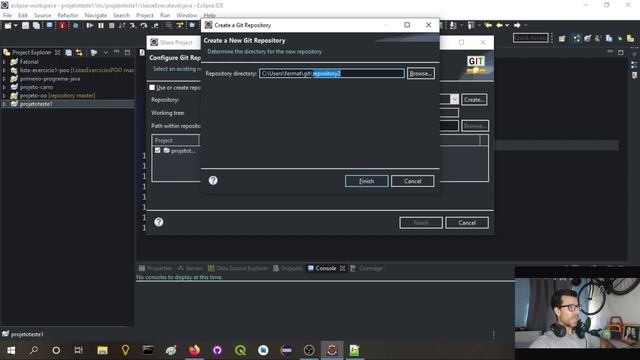Switch to the Coverage tab
The height and width of the screenshot is (360, 640).
coord(367,268)
